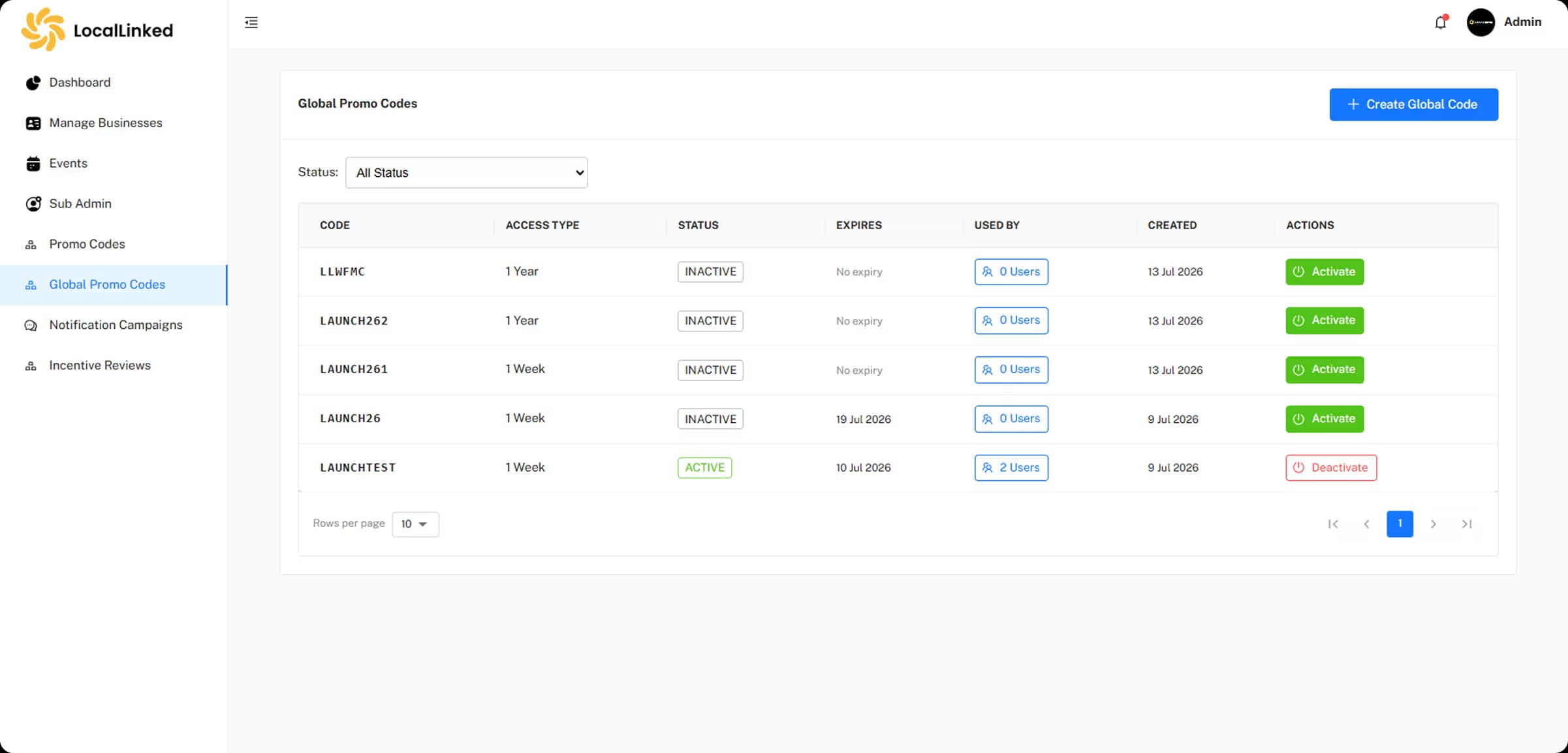
Task: Click the CODE column header
Action: tap(335, 225)
